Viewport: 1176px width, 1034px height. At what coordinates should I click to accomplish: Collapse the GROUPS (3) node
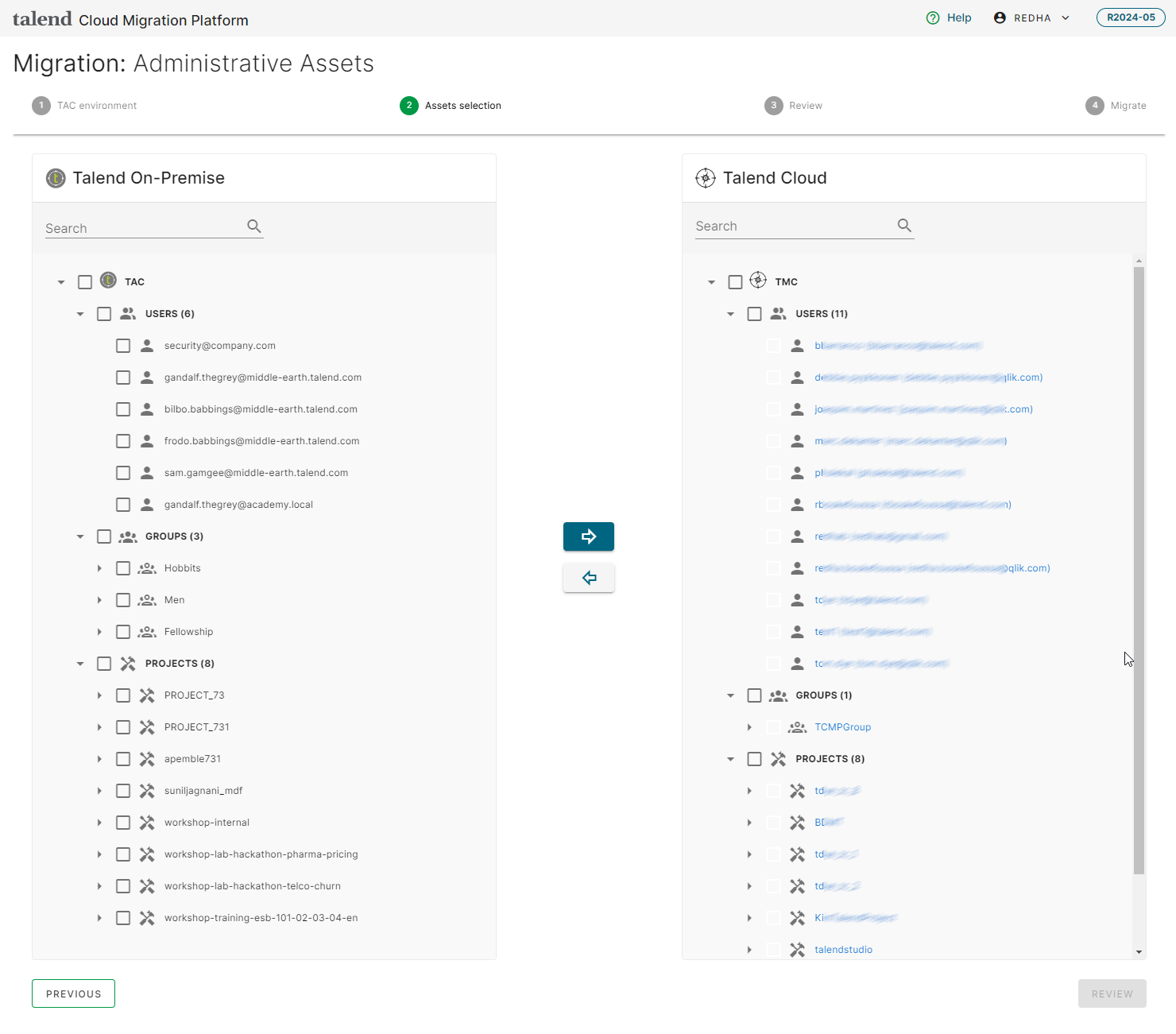click(80, 536)
